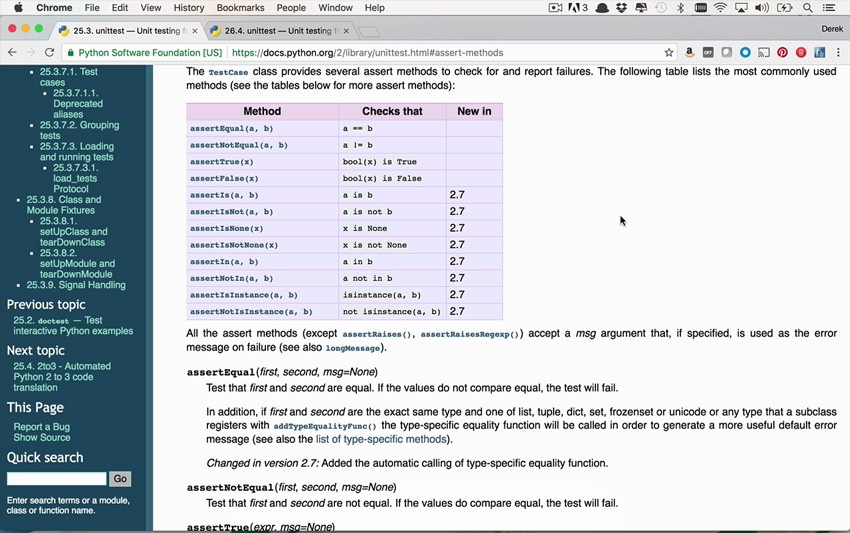The height and width of the screenshot is (533, 850).
Task: Open the Window menu
Action: pyautogui.click(x=335, y=8)
